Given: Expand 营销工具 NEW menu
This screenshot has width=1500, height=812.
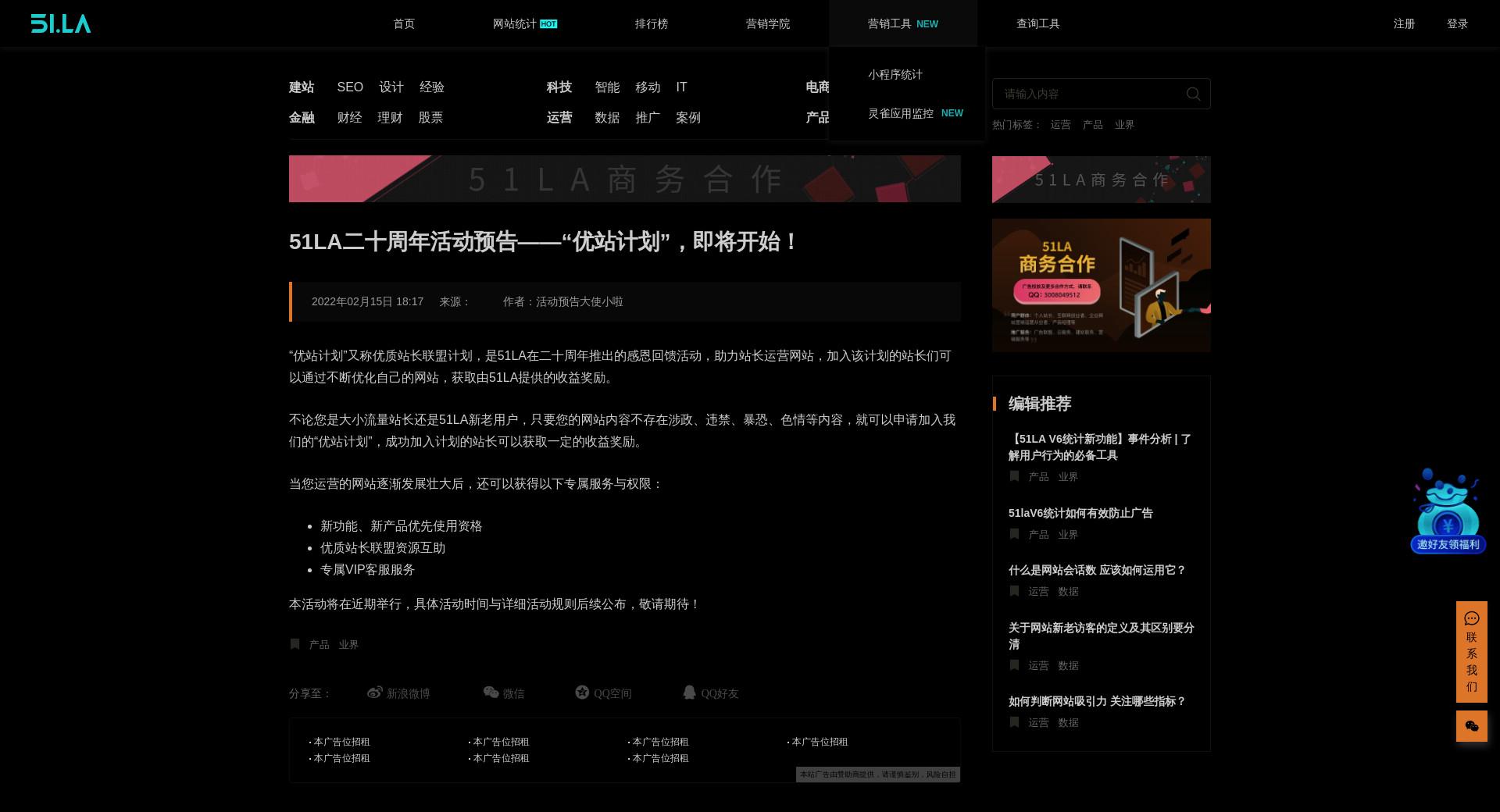Looking at the screenshot, I should click(903, 23).
